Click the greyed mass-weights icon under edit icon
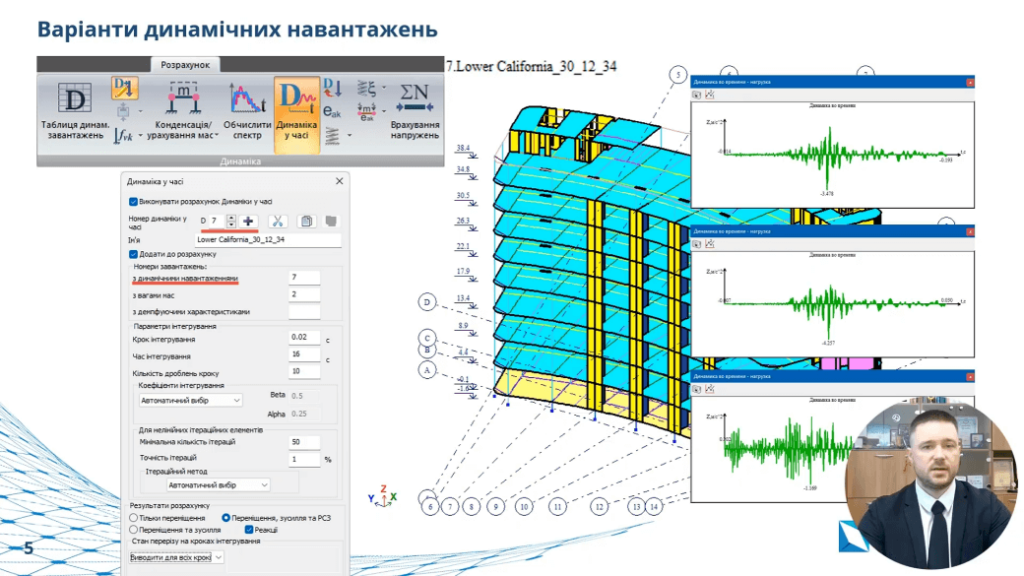Screen dimensions: 1024x576 tap(123, 111)
